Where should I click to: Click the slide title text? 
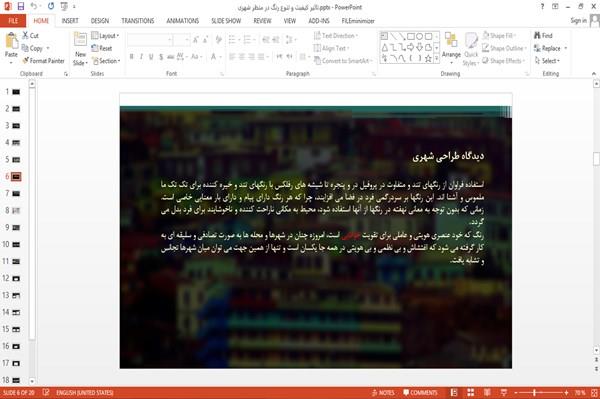pyautogui.click(x=448, y=156)
